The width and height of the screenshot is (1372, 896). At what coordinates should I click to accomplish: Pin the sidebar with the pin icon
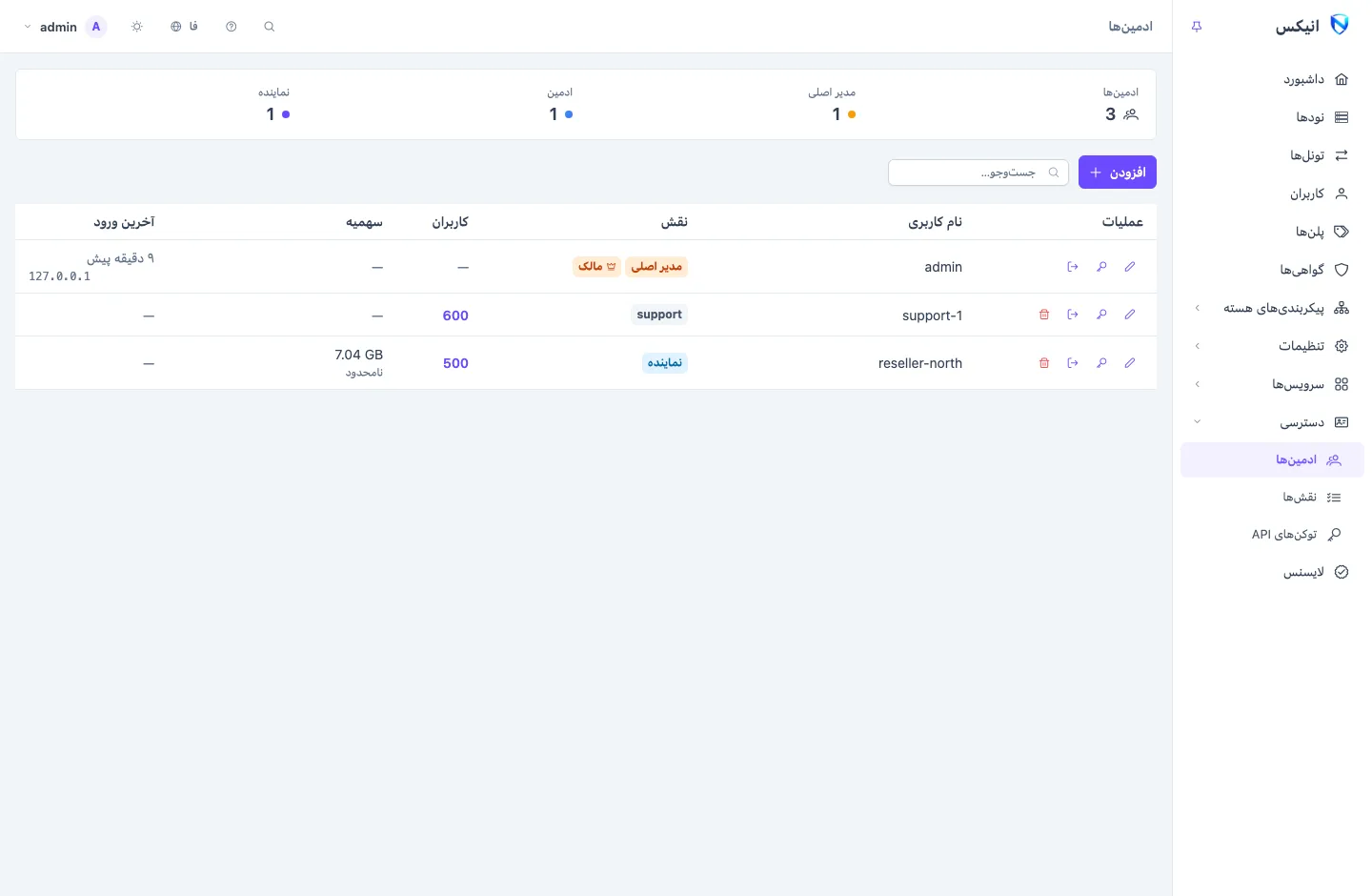point(1197,27)
